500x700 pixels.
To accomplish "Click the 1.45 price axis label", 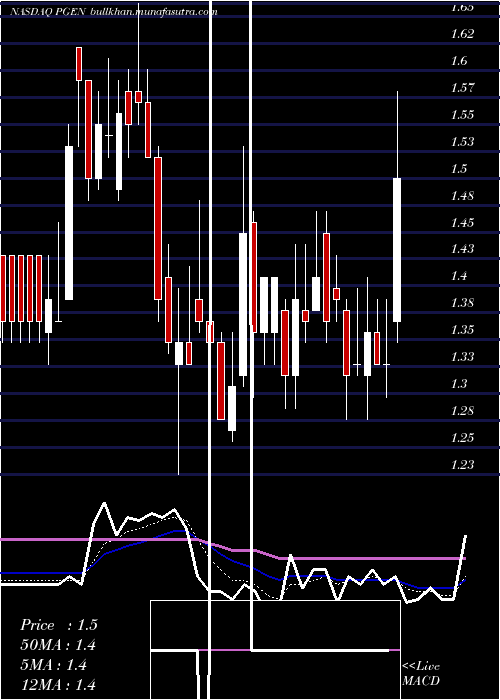I will 462,222.
